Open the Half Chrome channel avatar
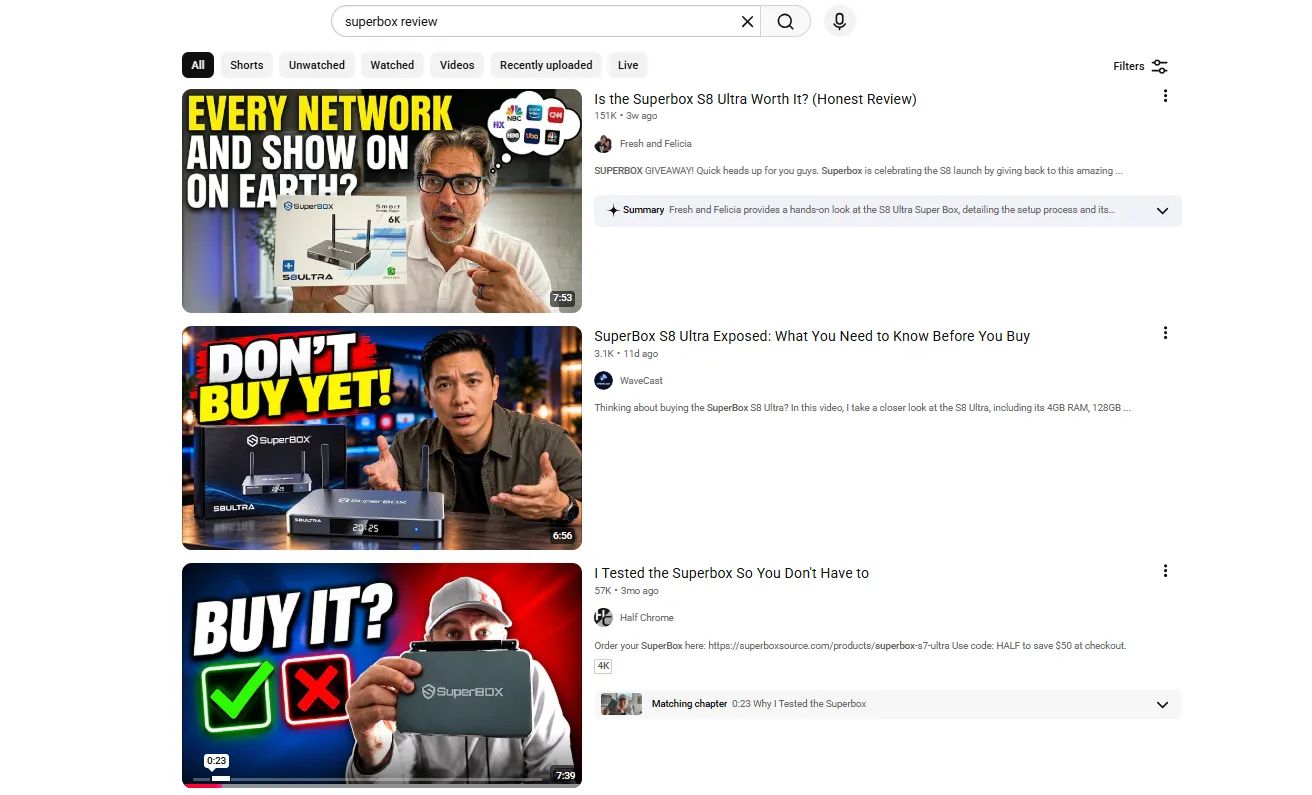The image size is (1312, 795). 603,618
